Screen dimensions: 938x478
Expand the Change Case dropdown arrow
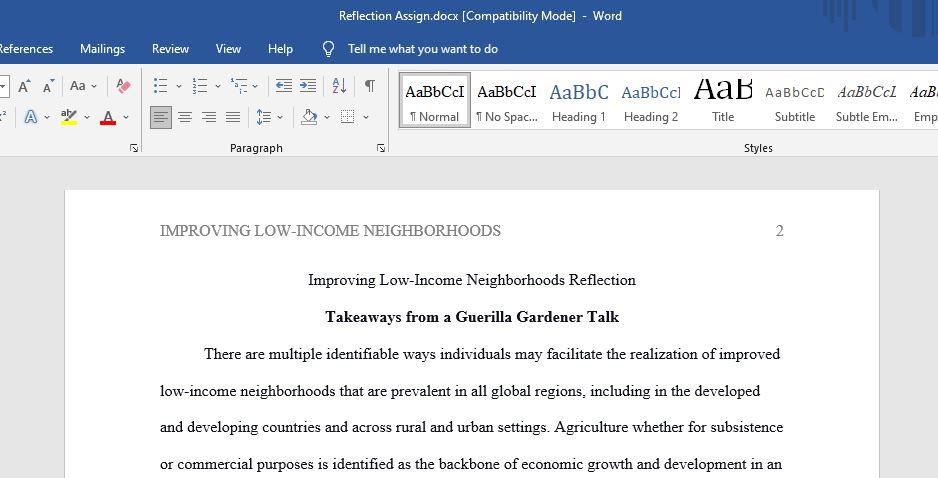[94, 86]
